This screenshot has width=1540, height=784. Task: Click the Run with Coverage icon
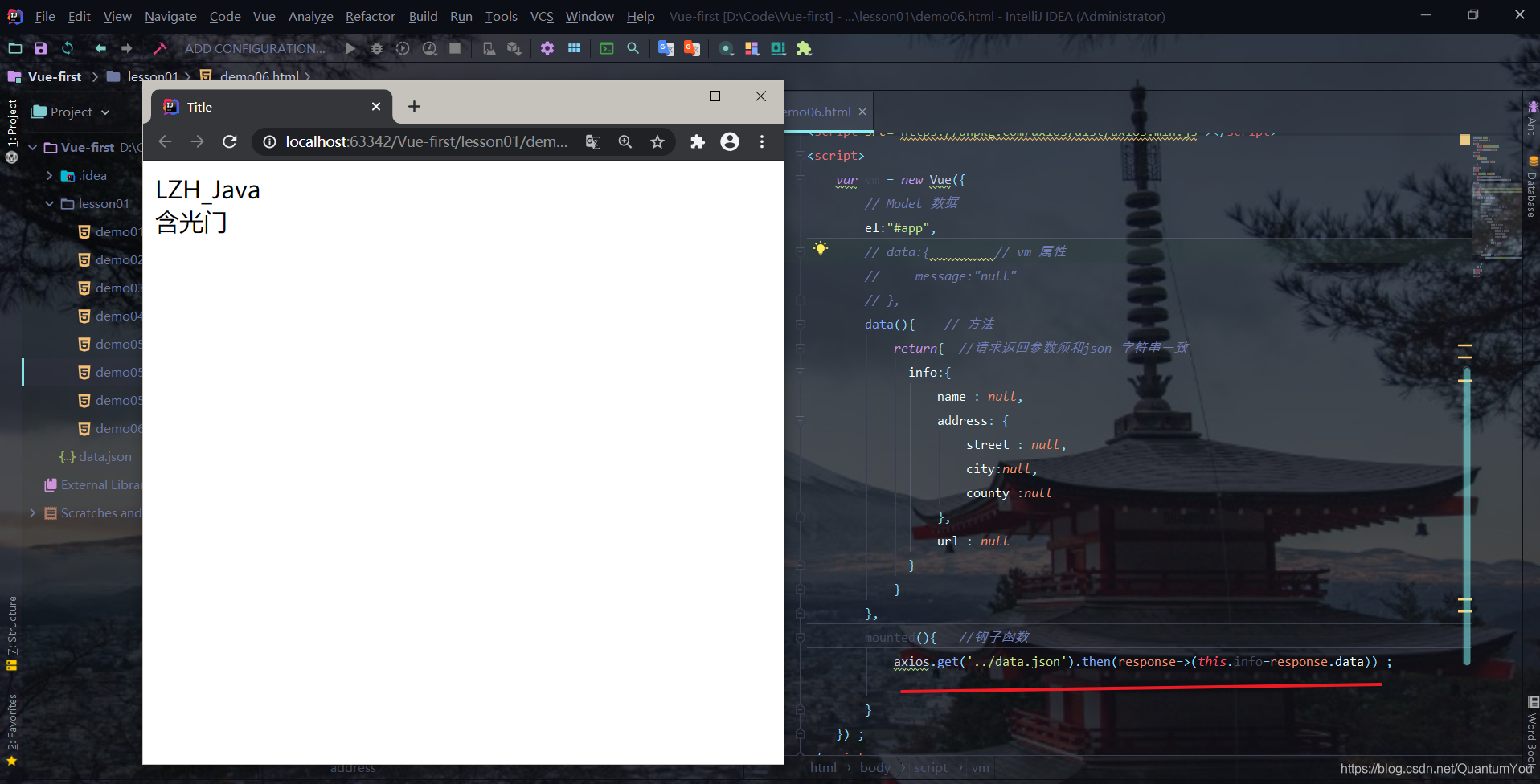(403, 48)
